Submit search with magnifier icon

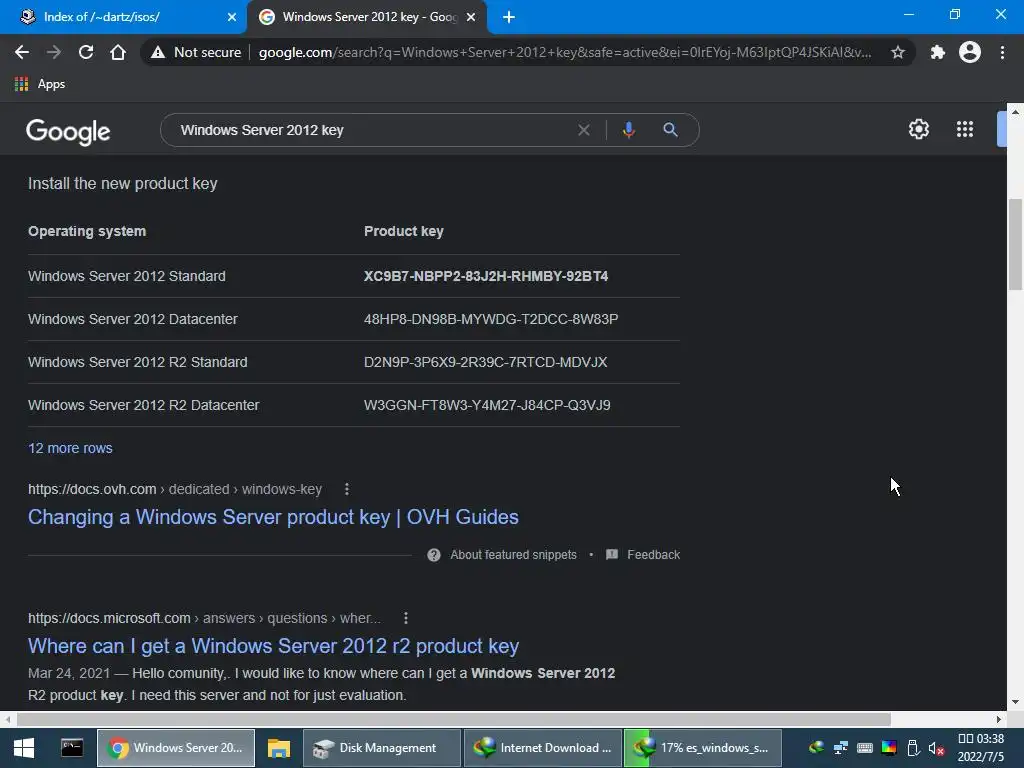pos(670,130)
